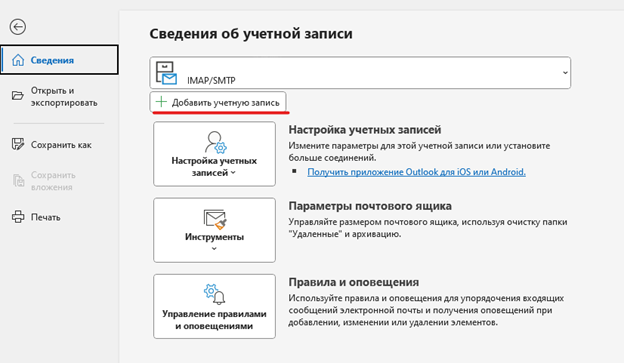Open the Инструменты dropdown button
Image resolution: width=624 pixels, height=363 pixels.
coord(214,230)
